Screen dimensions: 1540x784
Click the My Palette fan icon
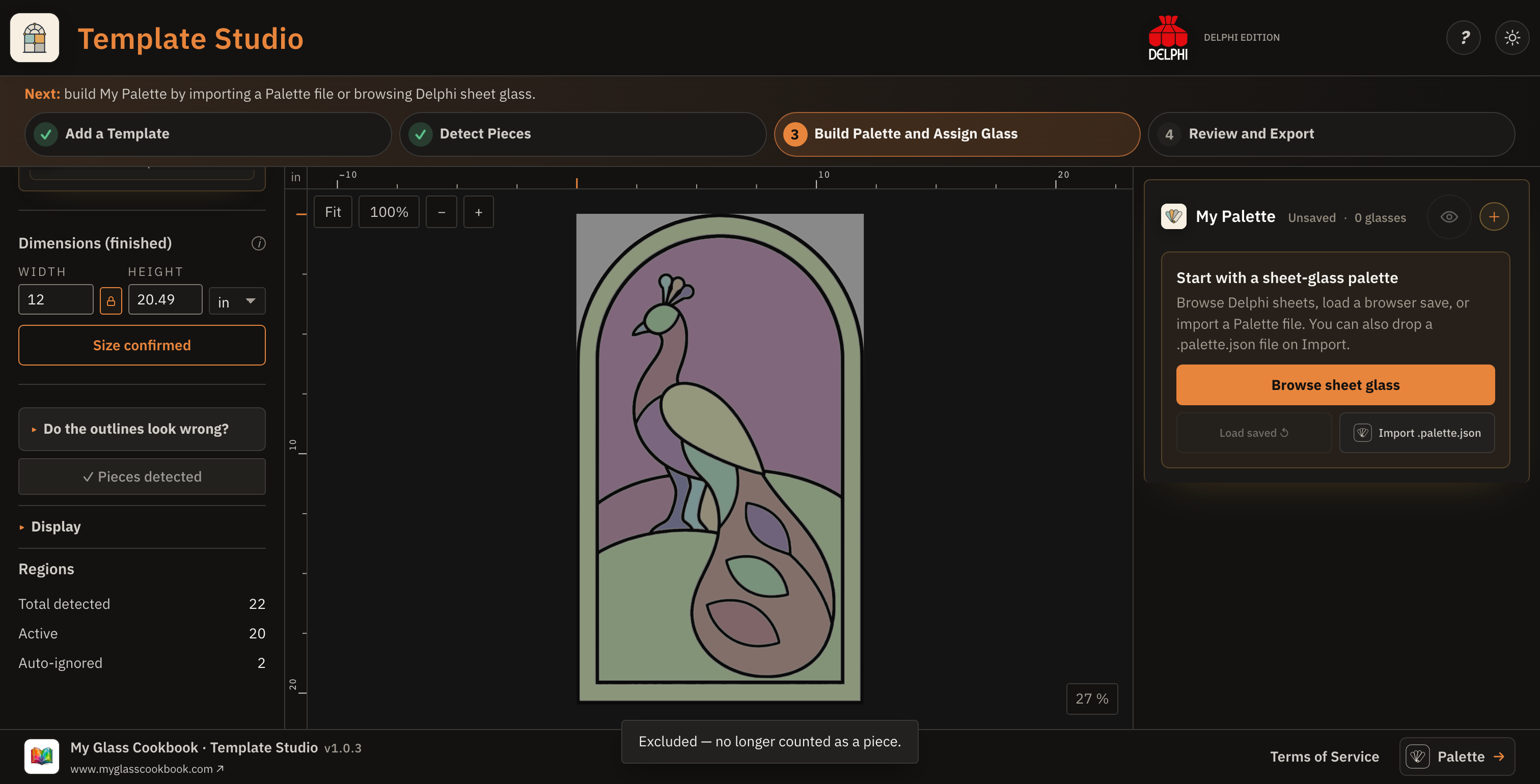point(1173,216)
